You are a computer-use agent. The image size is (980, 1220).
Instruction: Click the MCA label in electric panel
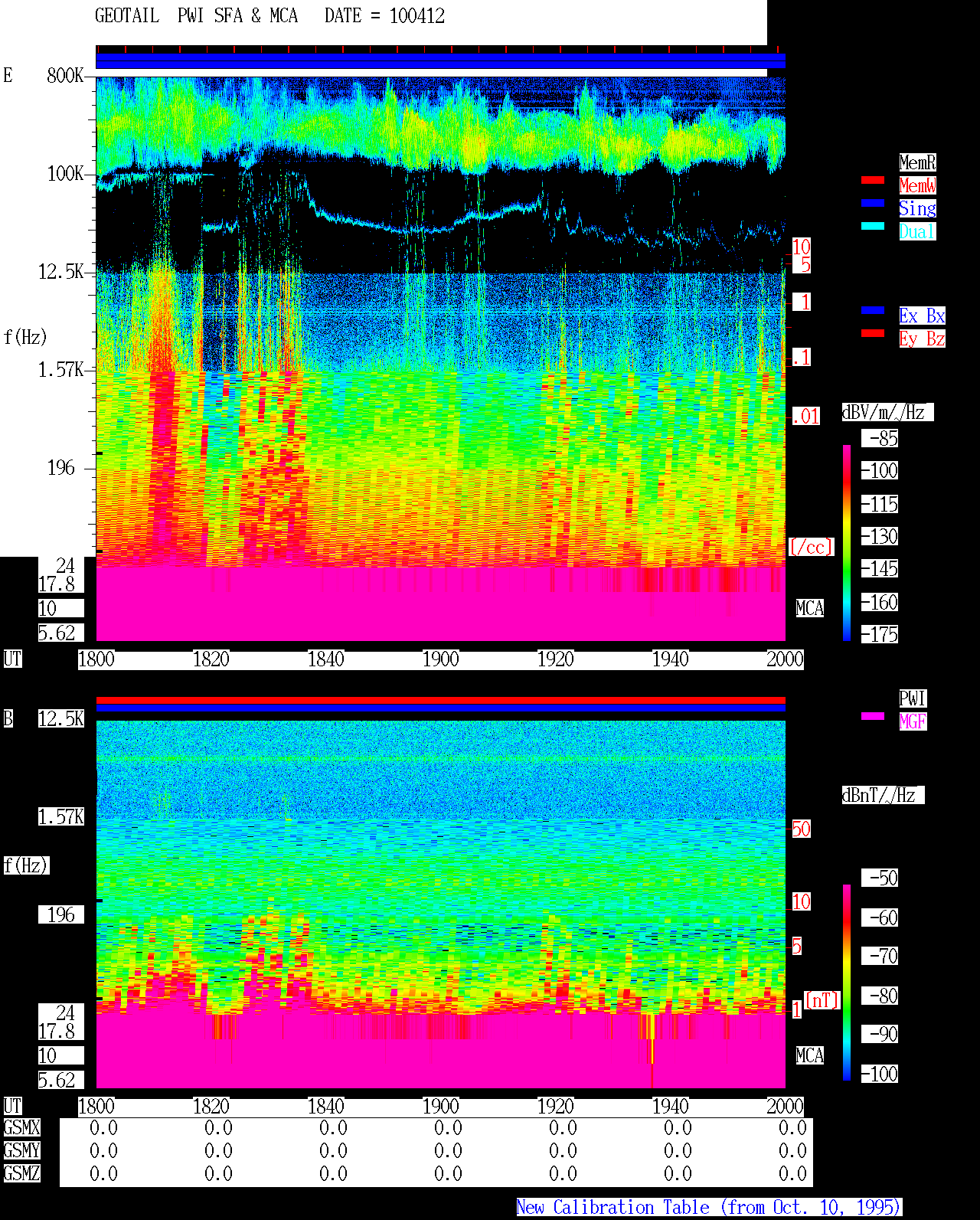pyautogui.click(x=810, y=608)
